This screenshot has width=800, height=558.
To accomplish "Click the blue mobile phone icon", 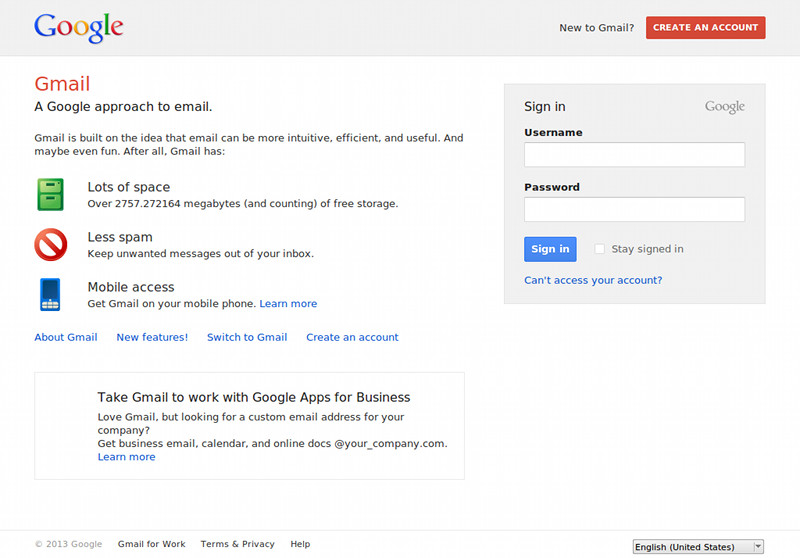I will click(x=50, y=294).
